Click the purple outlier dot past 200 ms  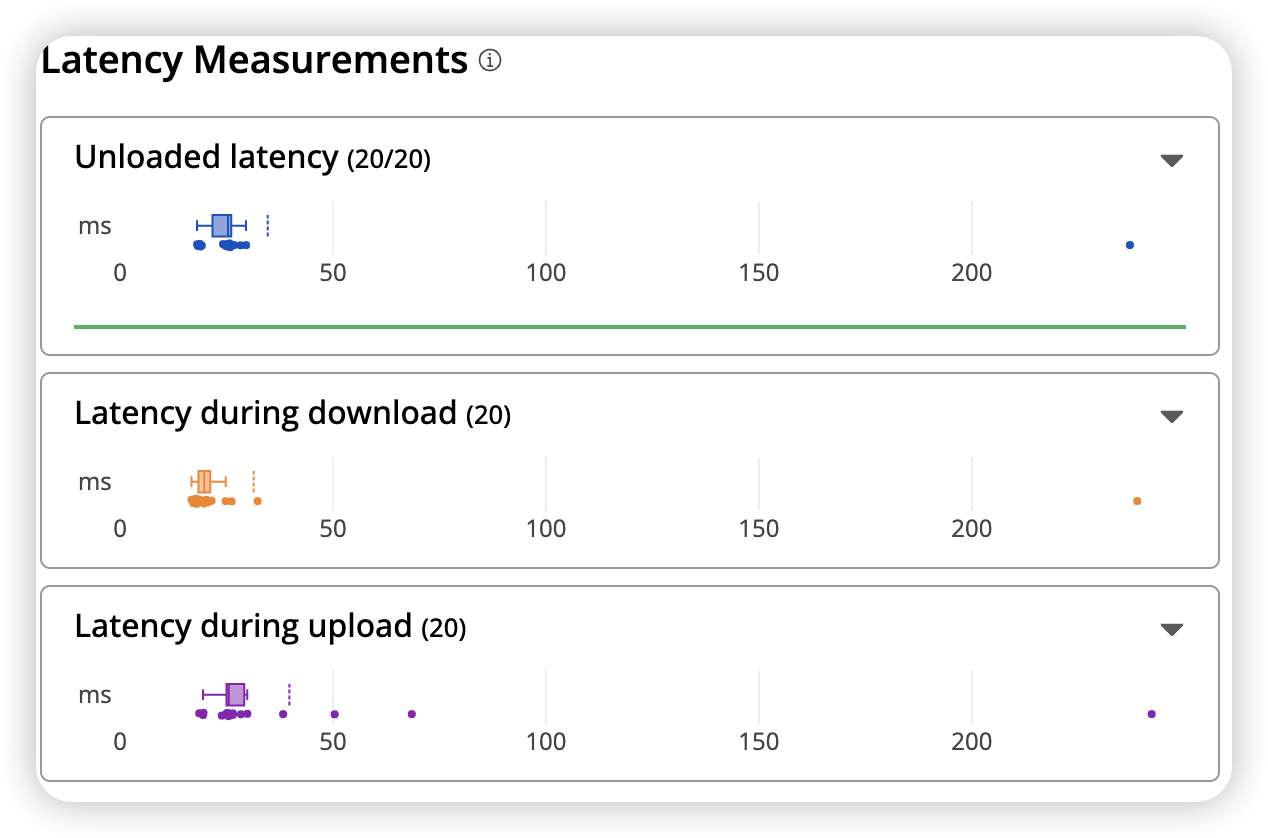1152,714
